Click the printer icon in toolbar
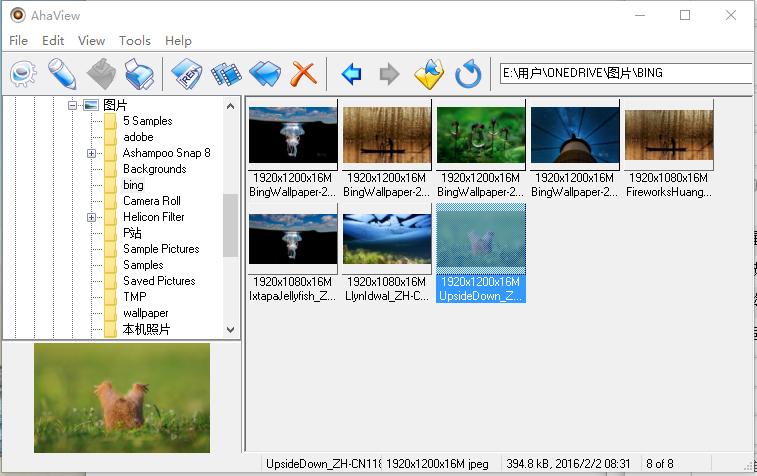The height and width of the screenshot is (476, 757). coord(138,73)
